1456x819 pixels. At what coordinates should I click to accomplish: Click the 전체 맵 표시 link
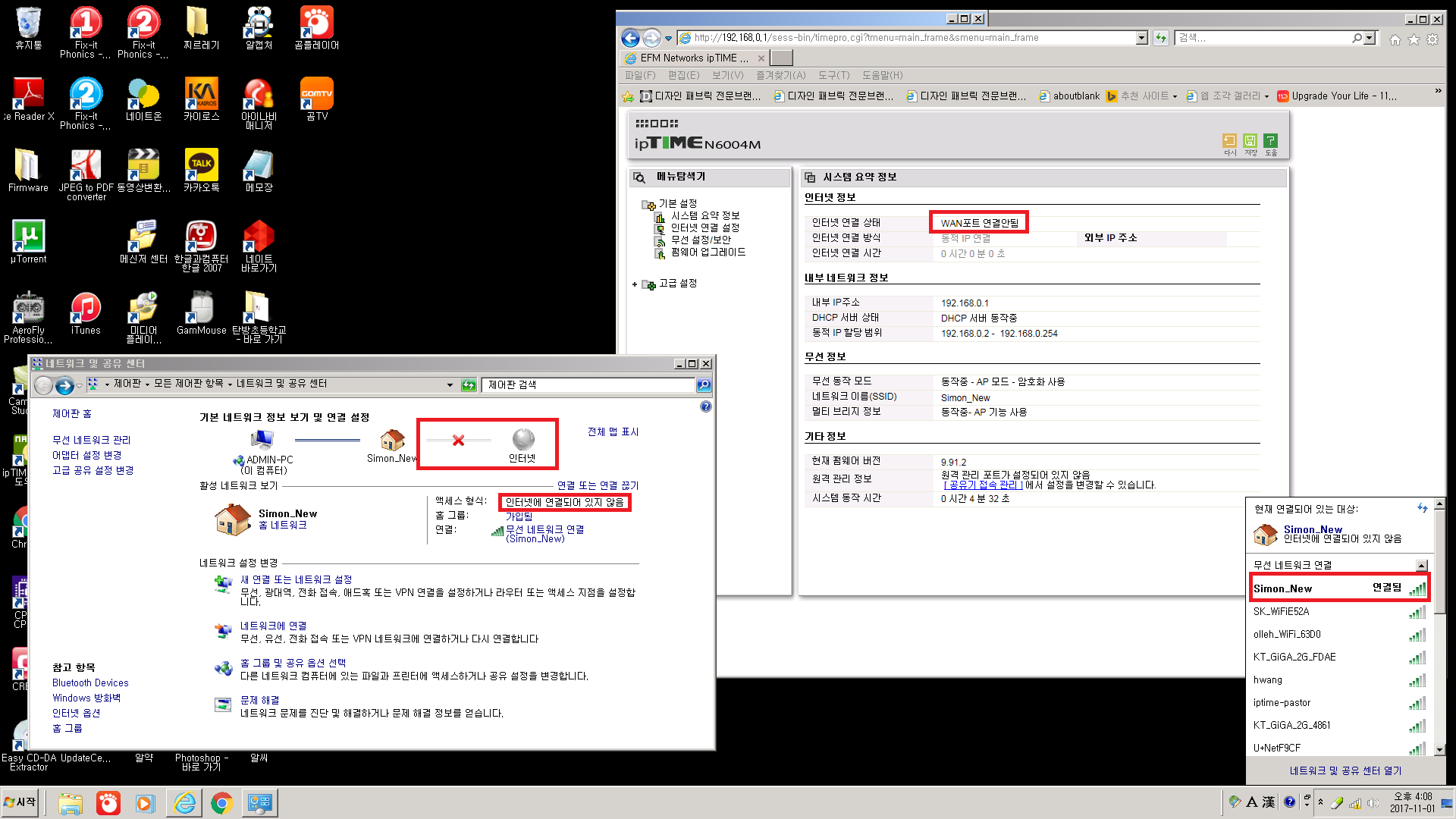pyautogui.click(x=613, y=432)
